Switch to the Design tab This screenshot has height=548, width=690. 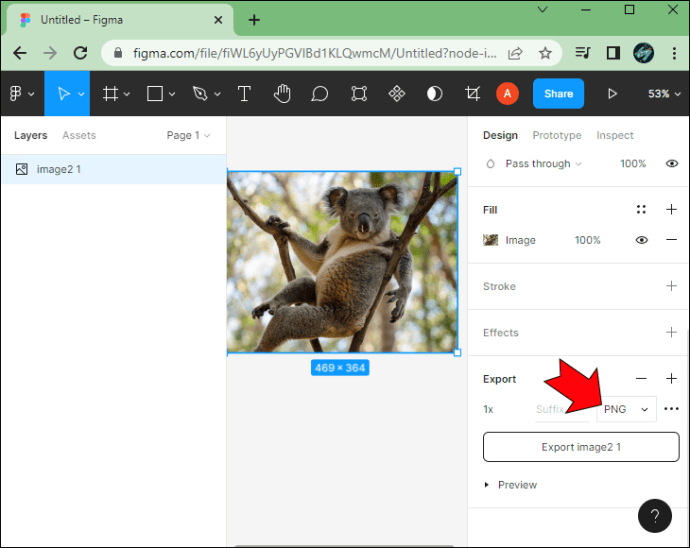[x=500, y=135]
